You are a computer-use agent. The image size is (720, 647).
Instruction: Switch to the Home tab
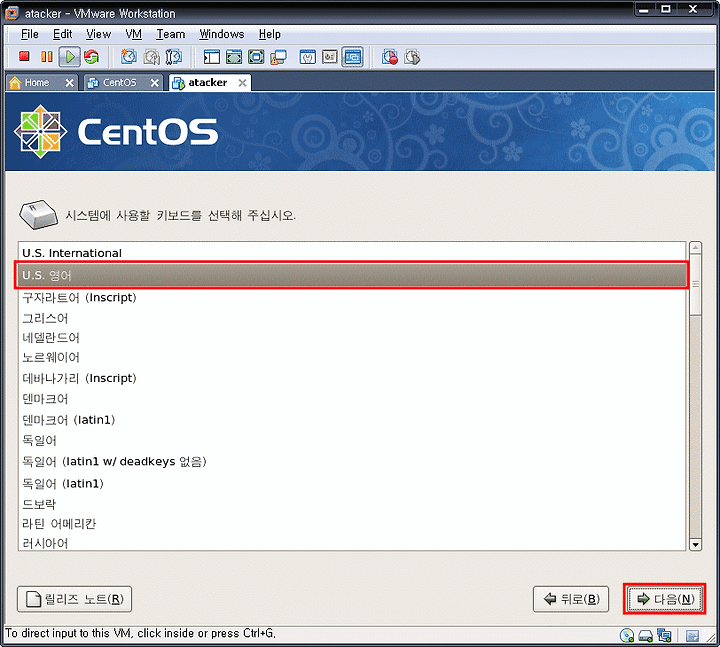pos(37,83)
